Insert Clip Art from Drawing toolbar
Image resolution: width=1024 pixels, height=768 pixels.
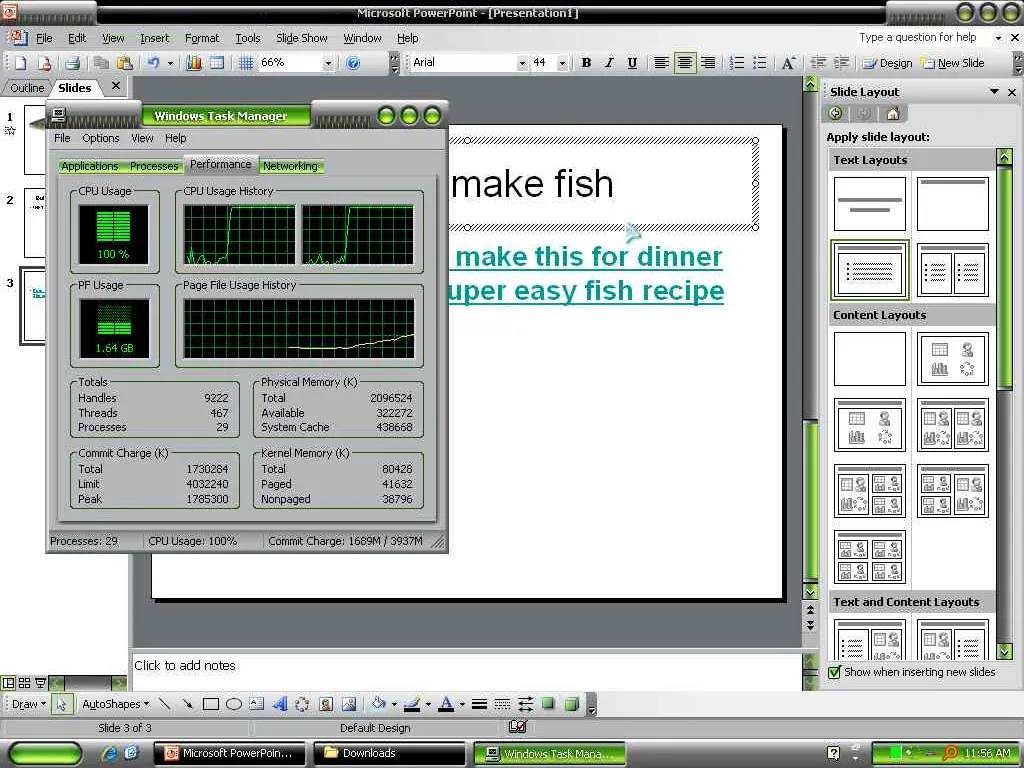[x=325, y=704]
